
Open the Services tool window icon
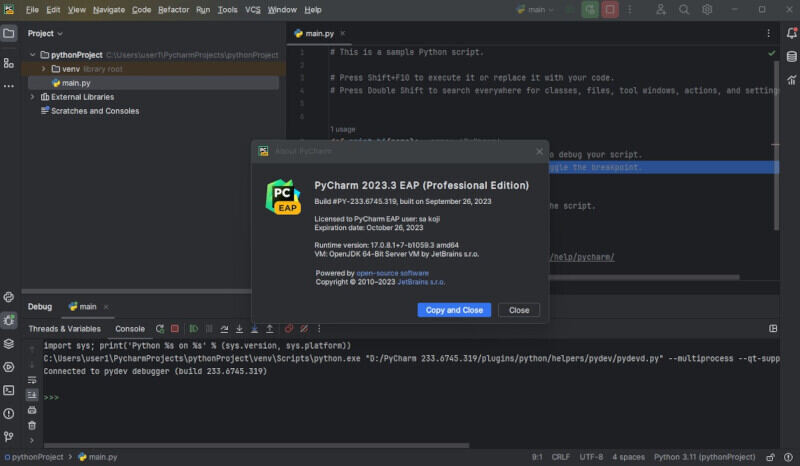point(9,367)
